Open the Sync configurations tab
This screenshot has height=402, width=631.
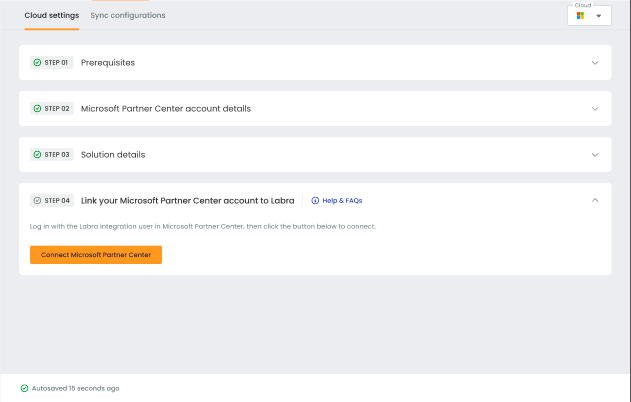tap(128, 15)
